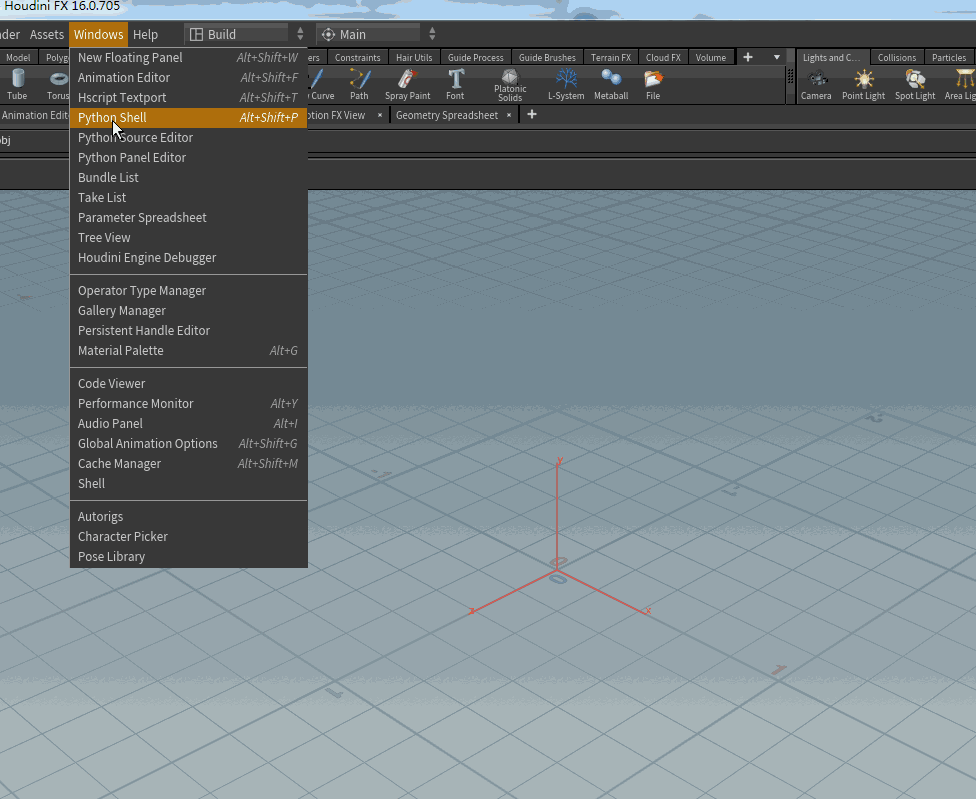This screenshot has height=799, width=976.
Task: Select the Platonic Solids tool
Action: click(x=510, y=85)
